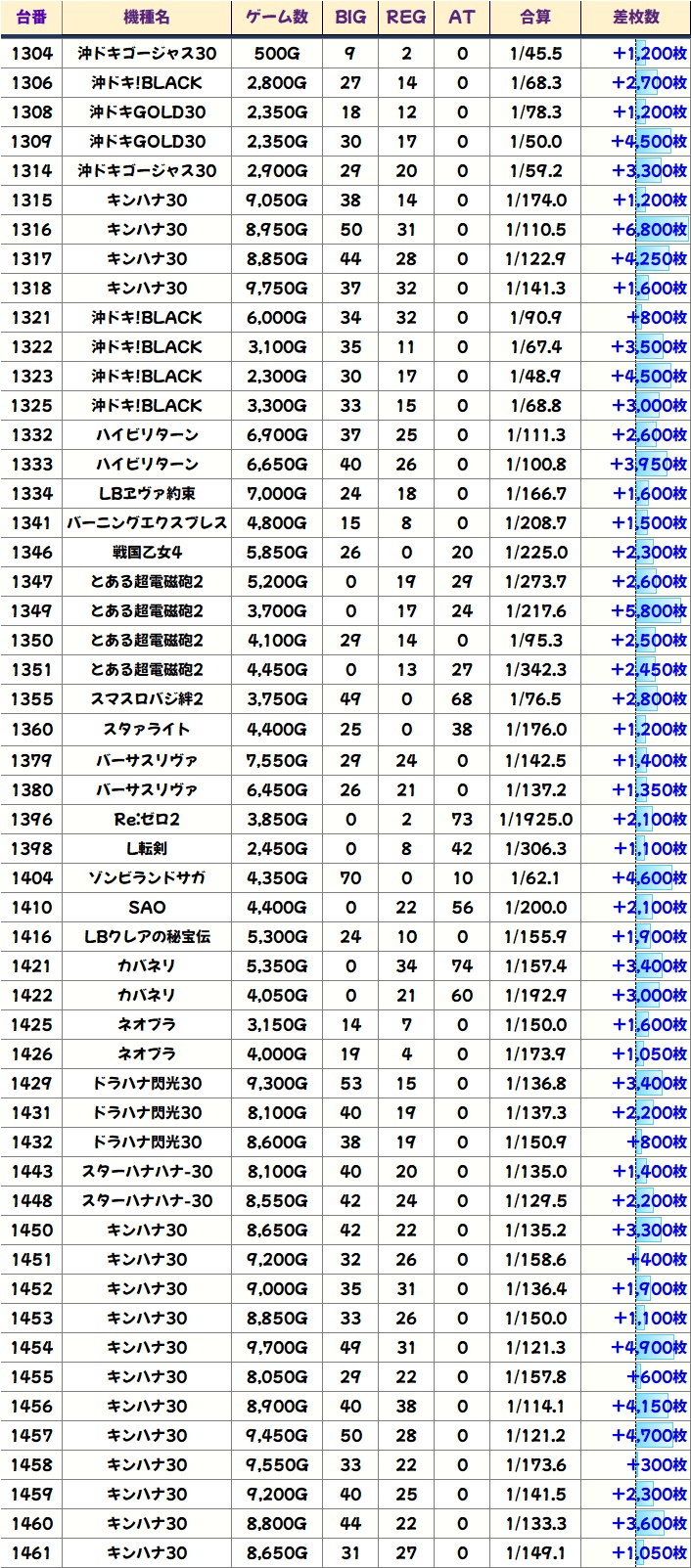Select machine number 1316 cell
Image resolution: width=691 pixels, height=1568 pixels.
31,230
